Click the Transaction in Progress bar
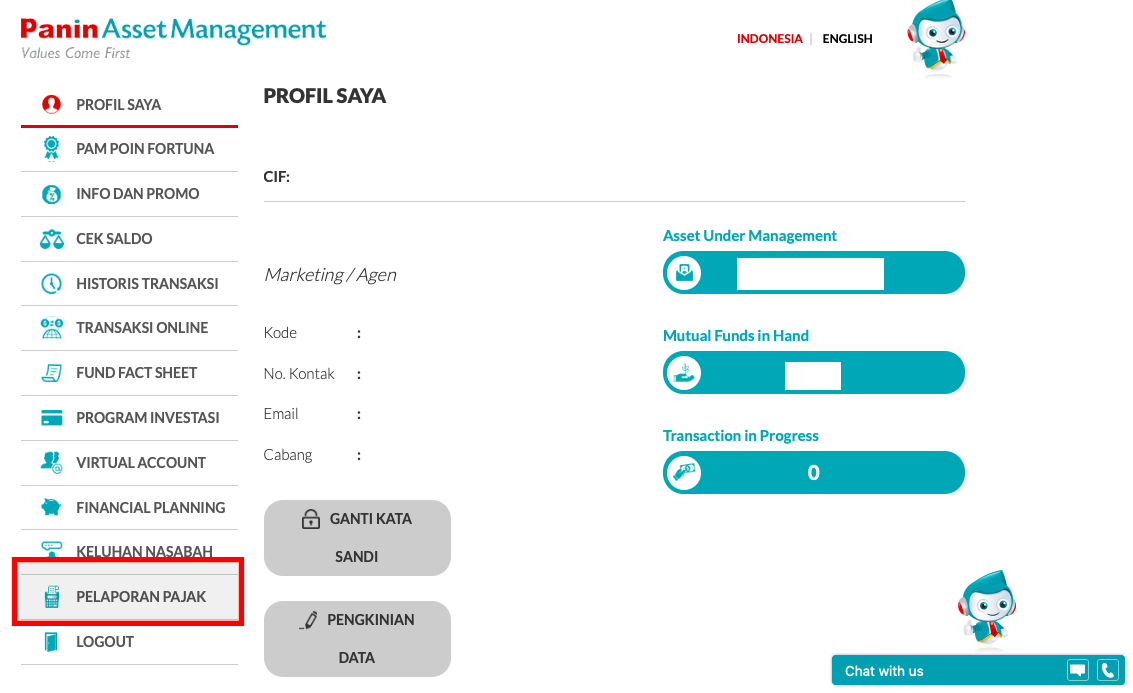Viewport: 1133px width, 693px height. pyautogui.click(x=813, y=473)
